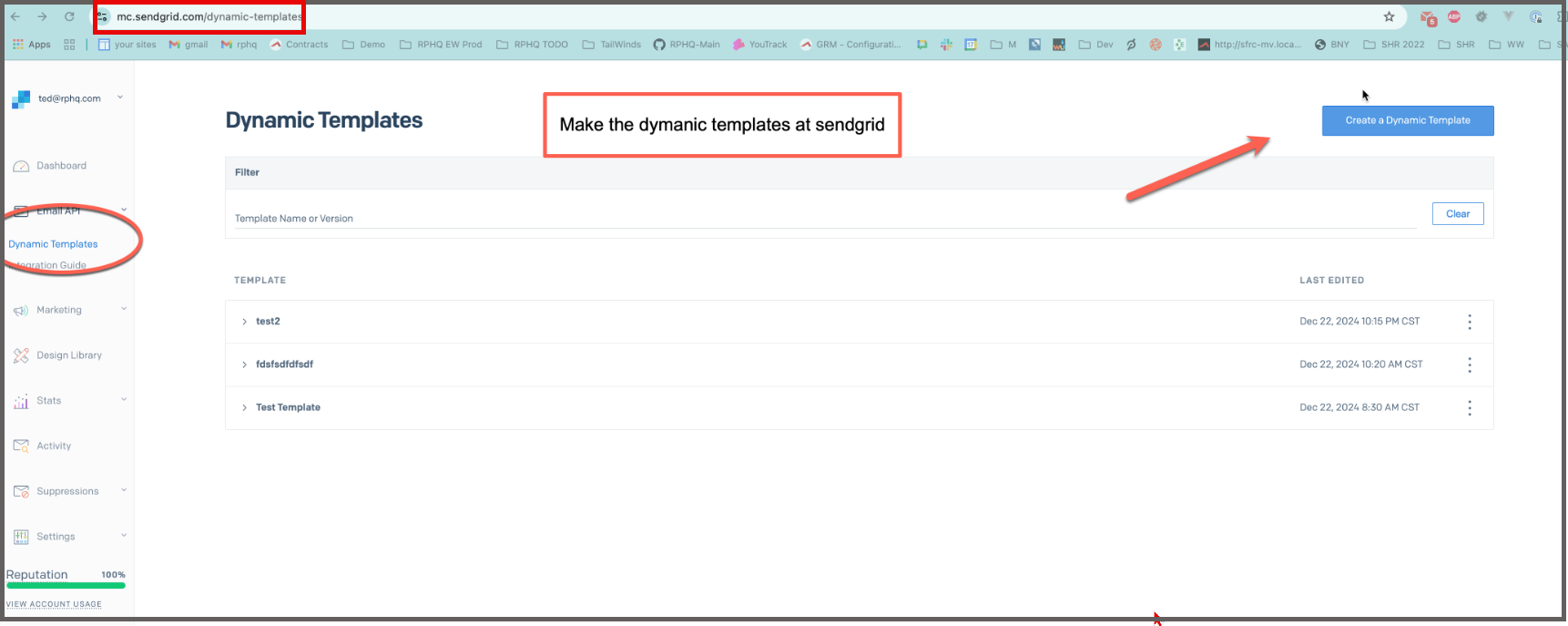Open actions menu for test2 template
The image size is (1568, 626).
coord(1470,322)
